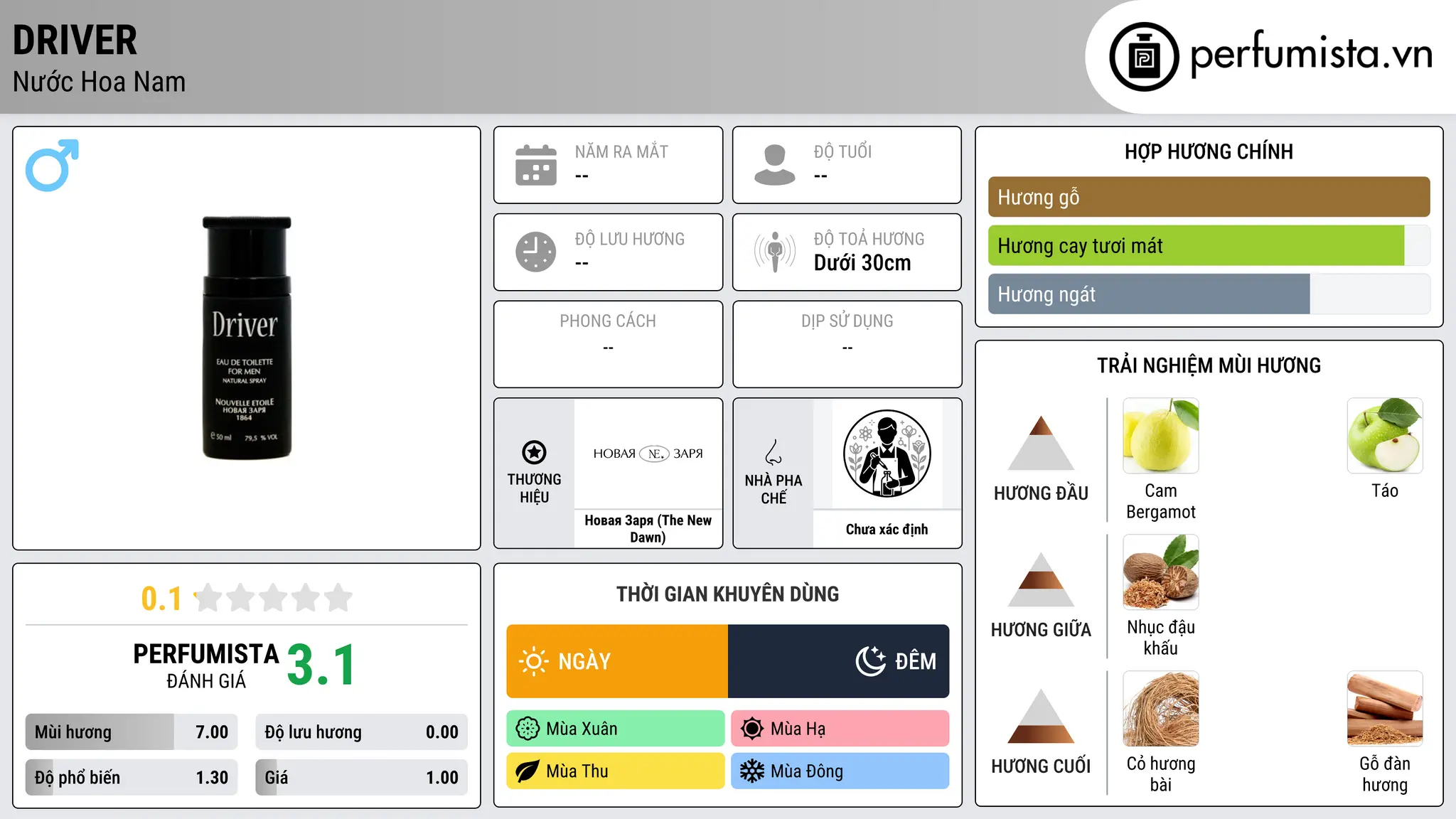Click the DỊP SỬ DỤNG label
This screenshot has width=1456, height=819.
(x=847, y=321)
